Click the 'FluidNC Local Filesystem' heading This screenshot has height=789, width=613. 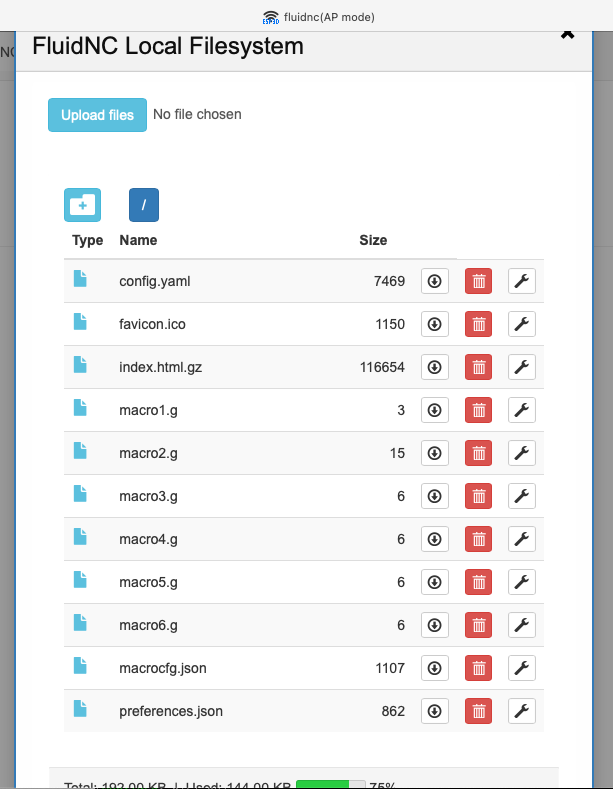tap(168, 46)
